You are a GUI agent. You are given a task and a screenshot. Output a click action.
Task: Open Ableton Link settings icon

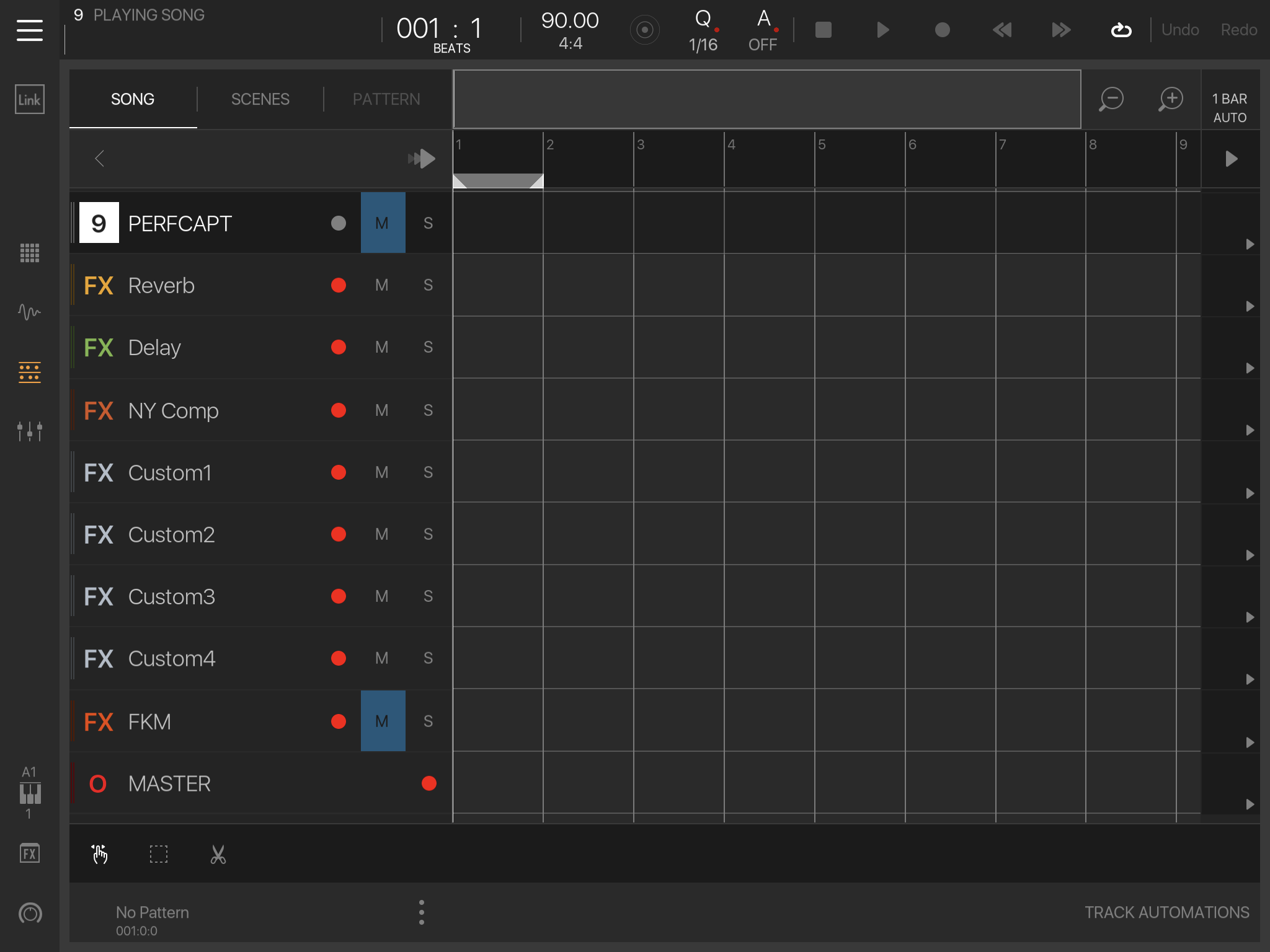[x=30, y=99]
